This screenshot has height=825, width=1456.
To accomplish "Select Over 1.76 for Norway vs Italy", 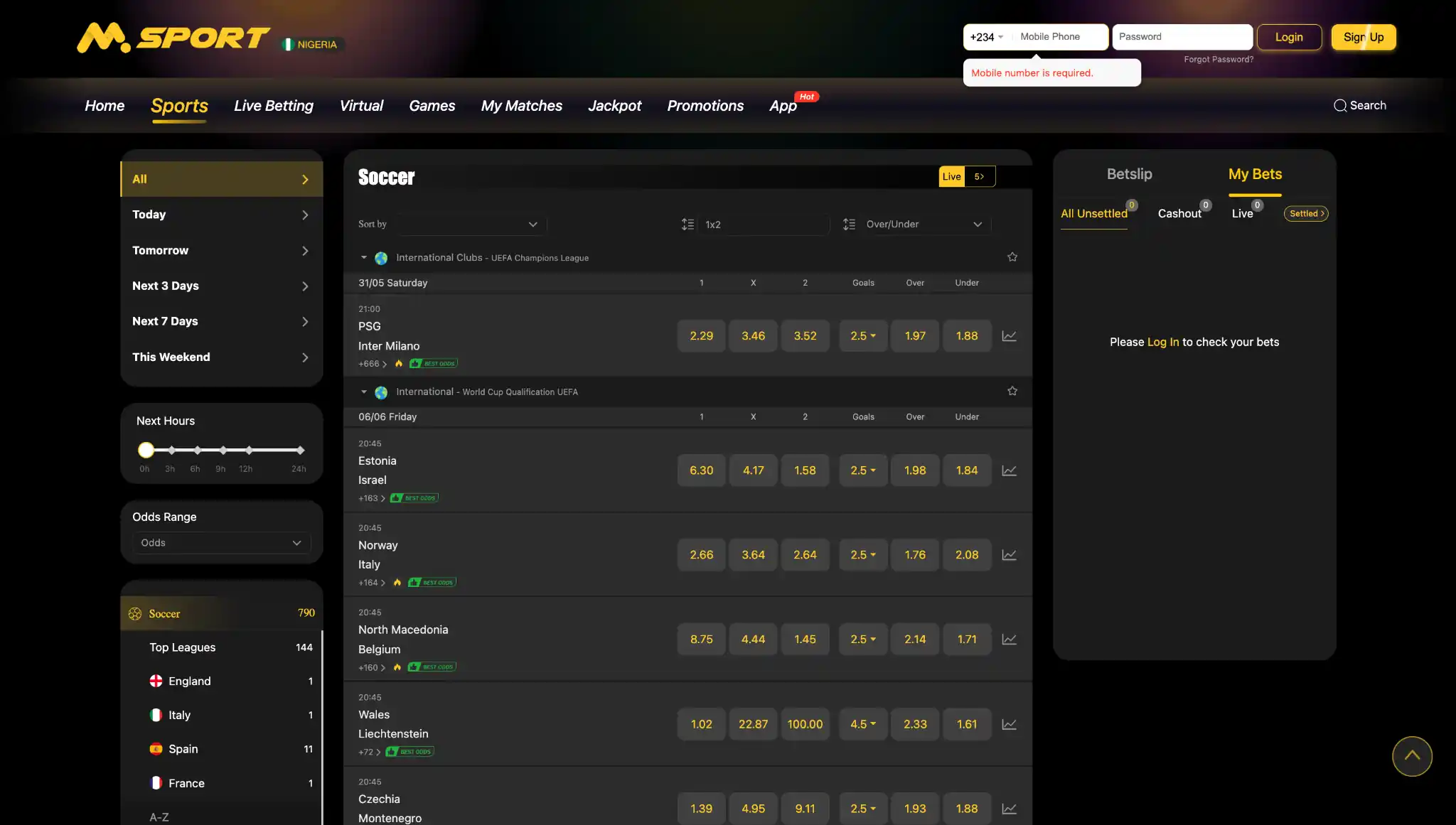I will click(915, 555).
